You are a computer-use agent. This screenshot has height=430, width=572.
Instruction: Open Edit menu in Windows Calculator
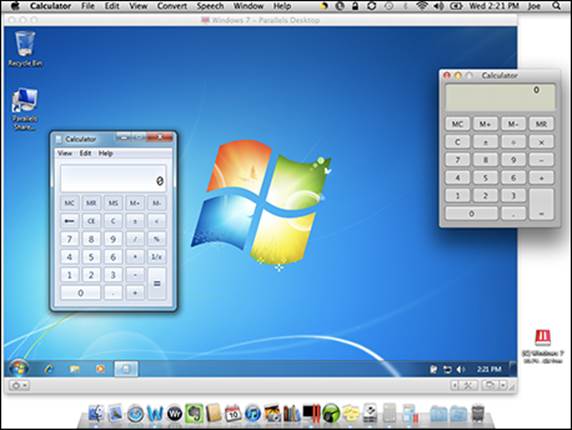(85, 154)
